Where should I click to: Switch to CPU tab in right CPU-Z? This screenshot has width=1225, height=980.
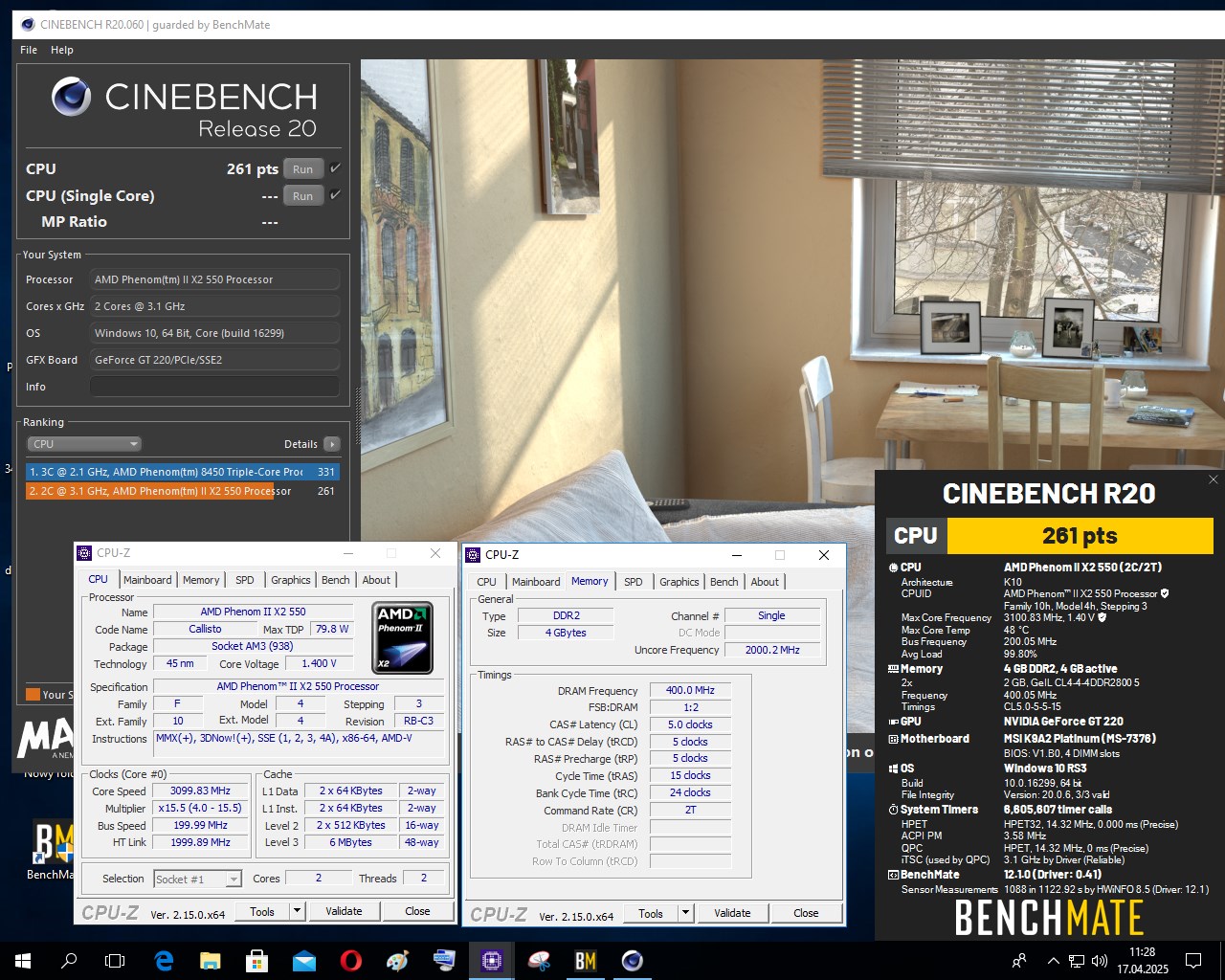click(x=487, y=582)
